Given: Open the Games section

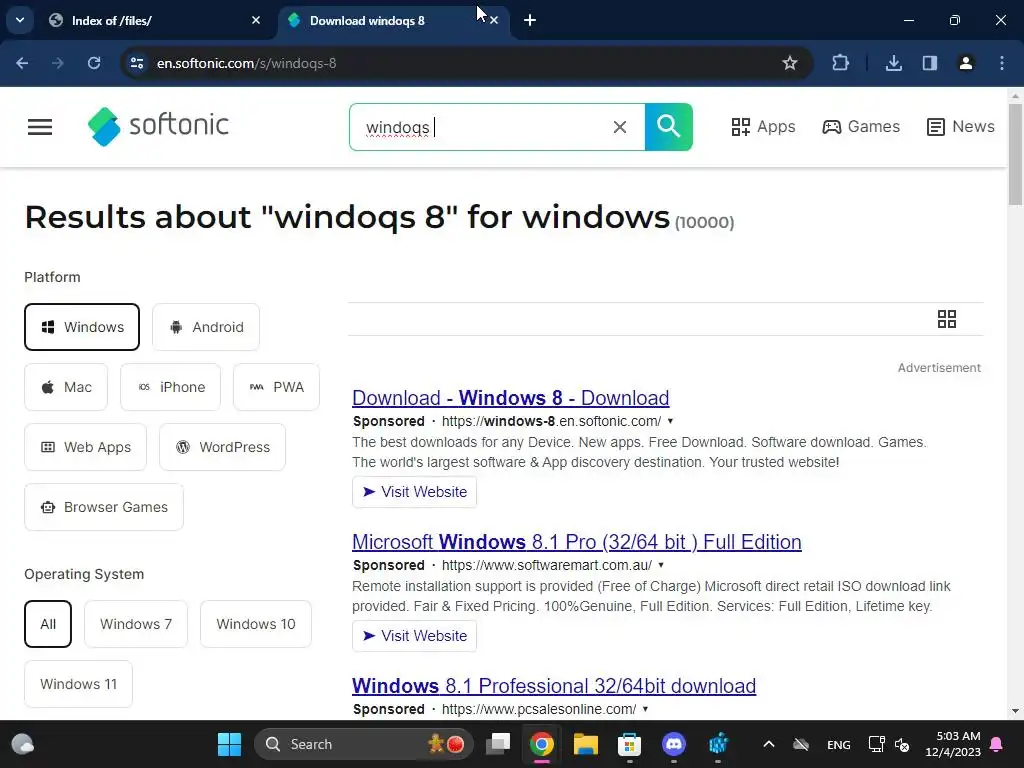Looking at the screenshot, I should [861, 127].
